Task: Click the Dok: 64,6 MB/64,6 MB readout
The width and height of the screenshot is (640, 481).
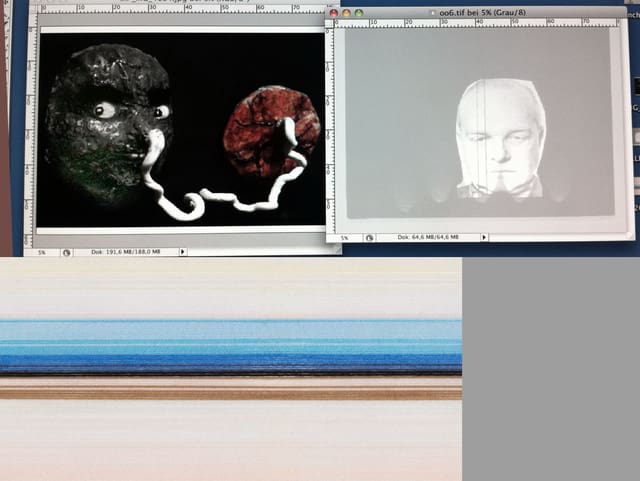Action: pyautogui.click(x=428, y=237)
